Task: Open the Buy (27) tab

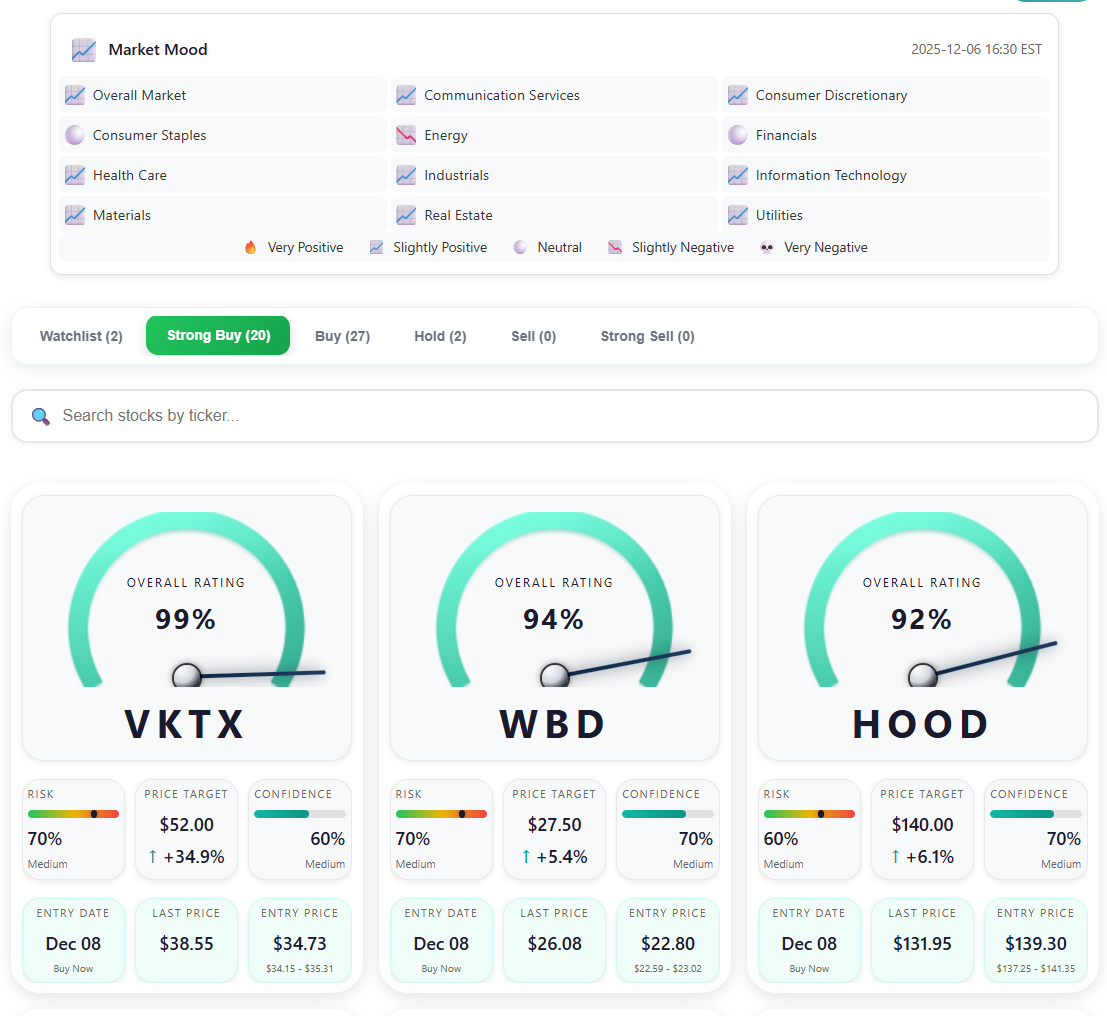Action: point(342,336)
